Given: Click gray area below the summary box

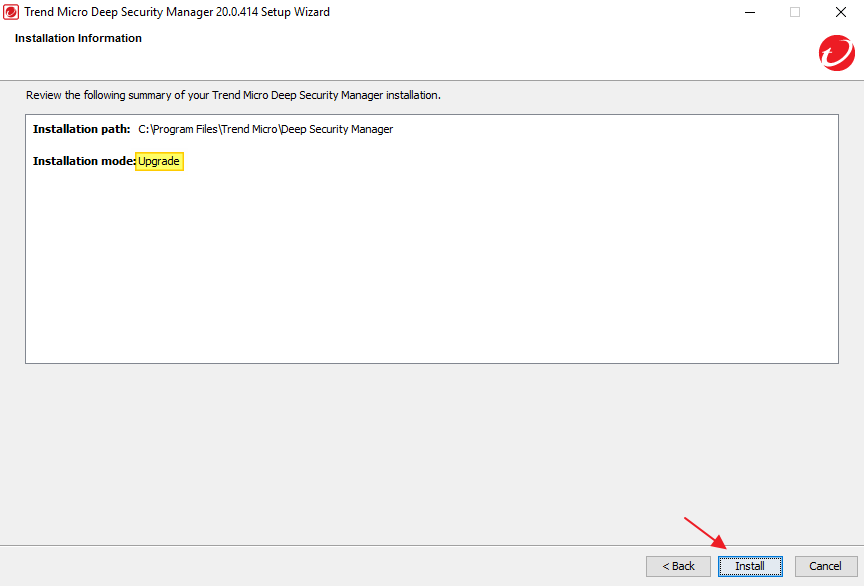Looking at the screenshot, I should coord(430,450).
